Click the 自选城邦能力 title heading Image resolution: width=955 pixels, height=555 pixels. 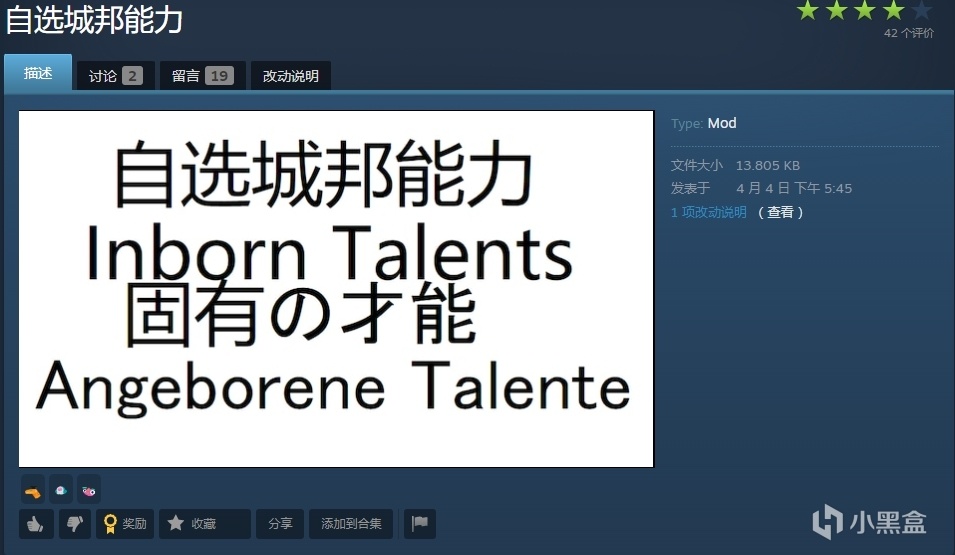pyautogui.click(x=94, y=20)
